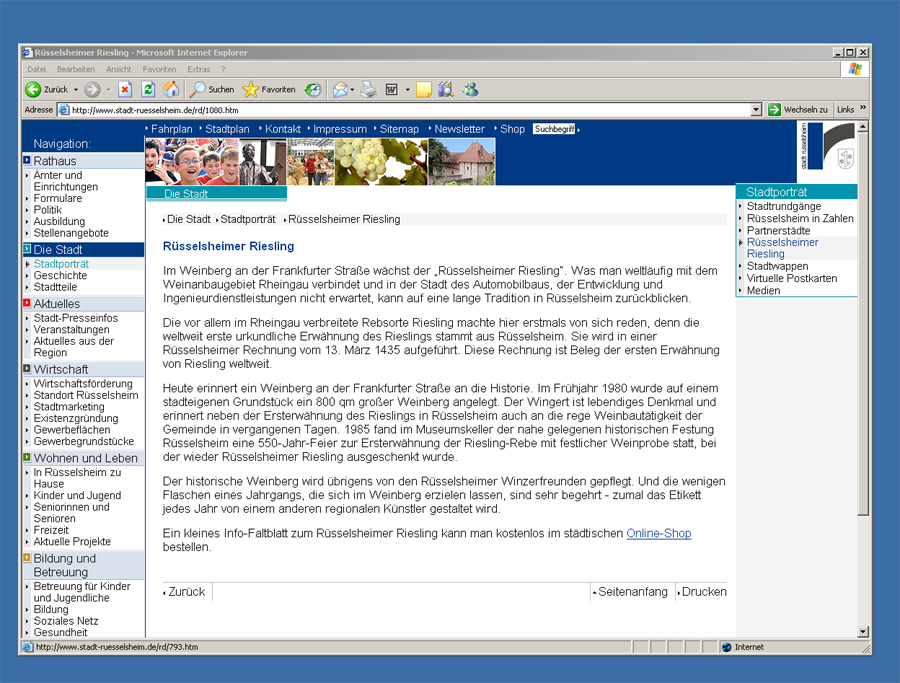
Task: Go to Home page icon
Action: click(x=170, y=90)
